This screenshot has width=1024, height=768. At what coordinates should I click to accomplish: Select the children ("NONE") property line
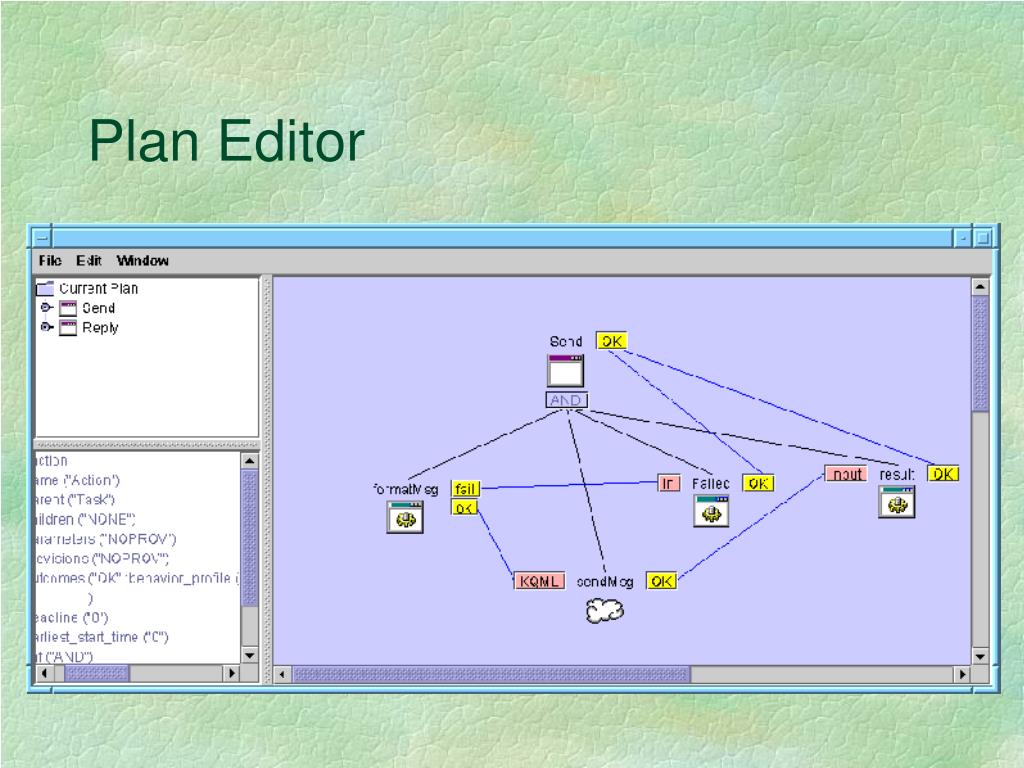pyautogui.click(x=86, y=519)
